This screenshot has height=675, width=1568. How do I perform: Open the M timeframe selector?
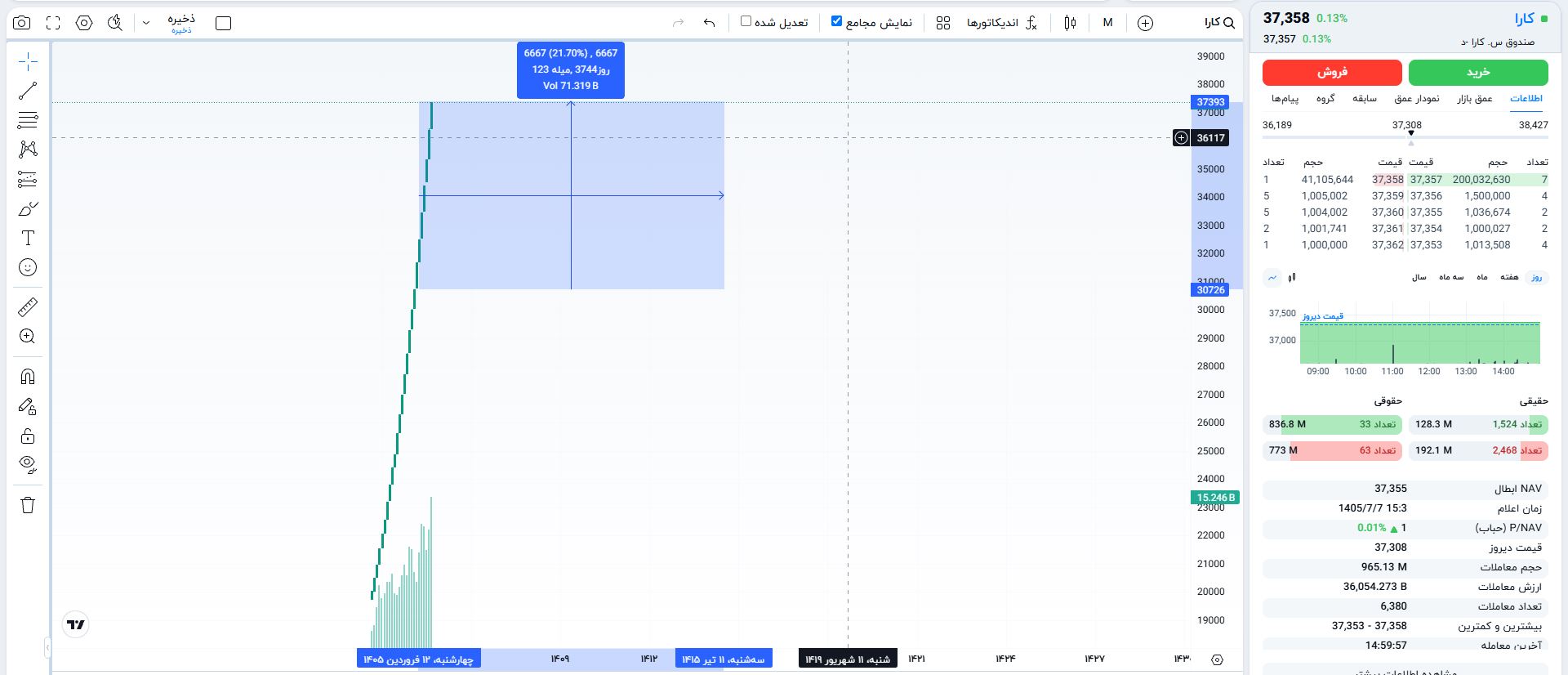[1107, 23]
